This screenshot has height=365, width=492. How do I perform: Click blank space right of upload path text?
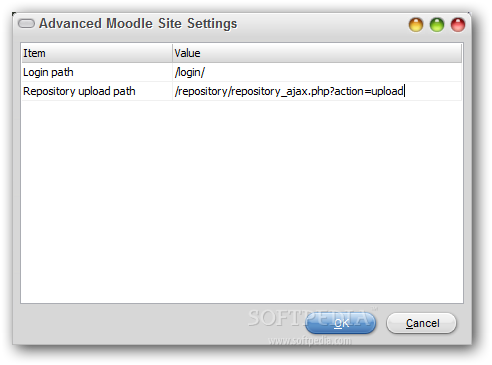(x=433, y=91)
